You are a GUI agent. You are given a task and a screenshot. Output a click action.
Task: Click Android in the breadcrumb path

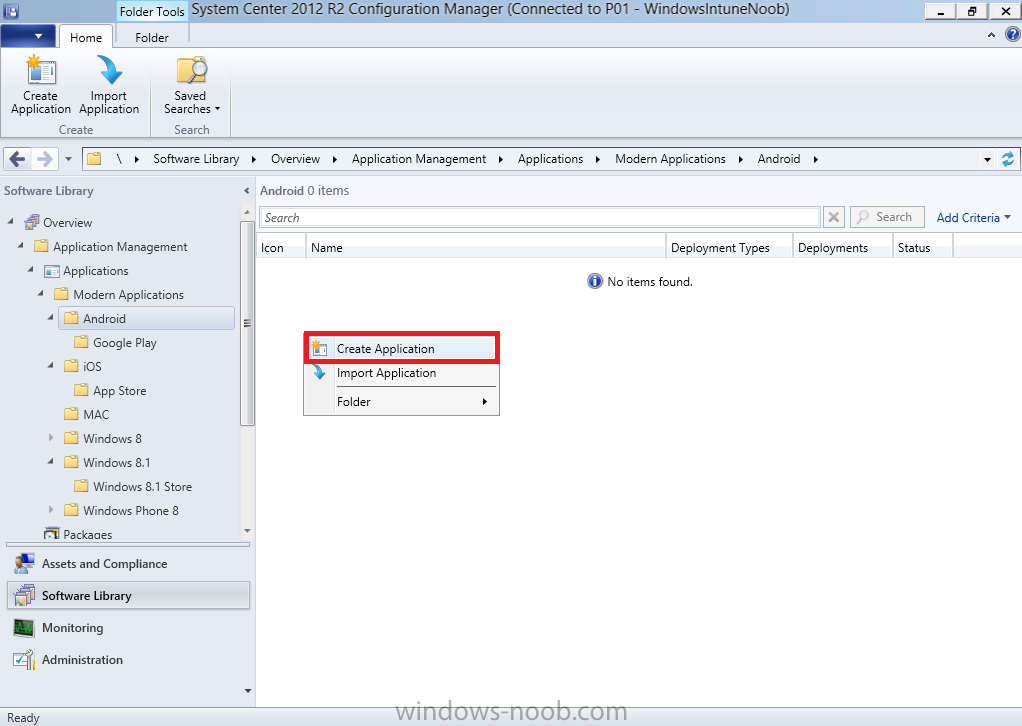[x=779, y=159]
